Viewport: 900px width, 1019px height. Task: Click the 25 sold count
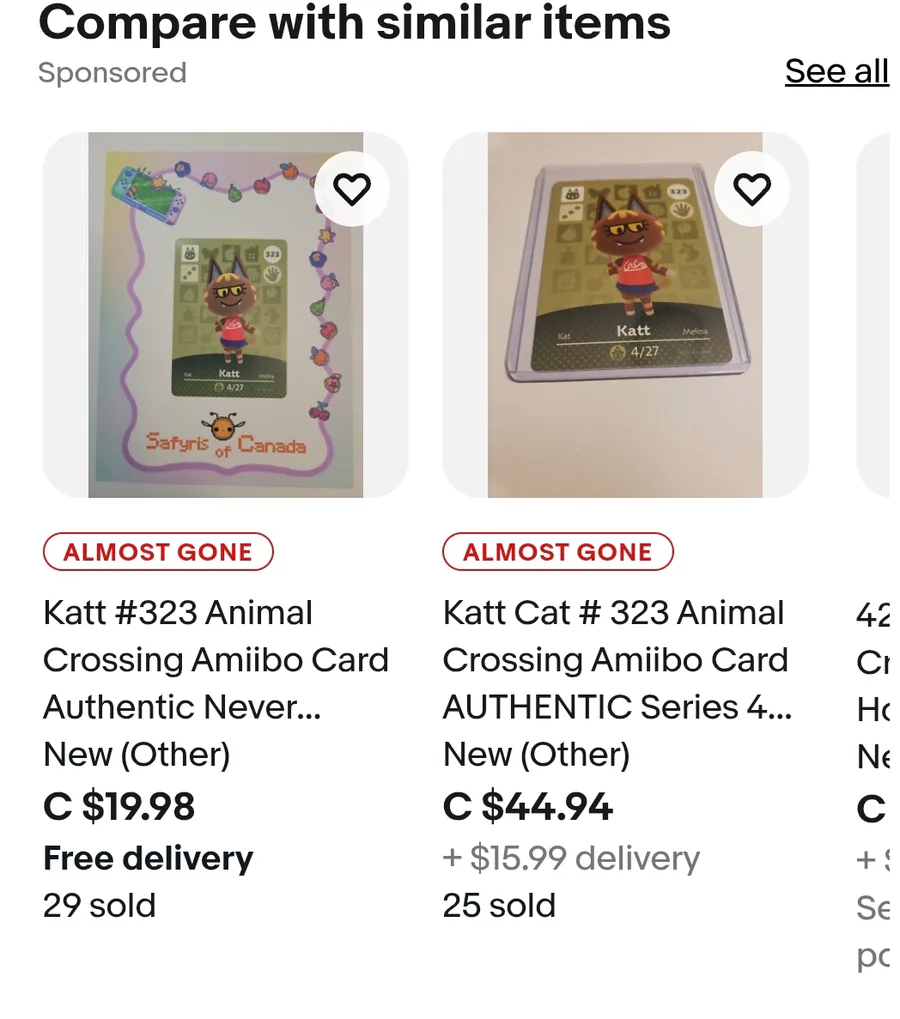coord(499,905)
